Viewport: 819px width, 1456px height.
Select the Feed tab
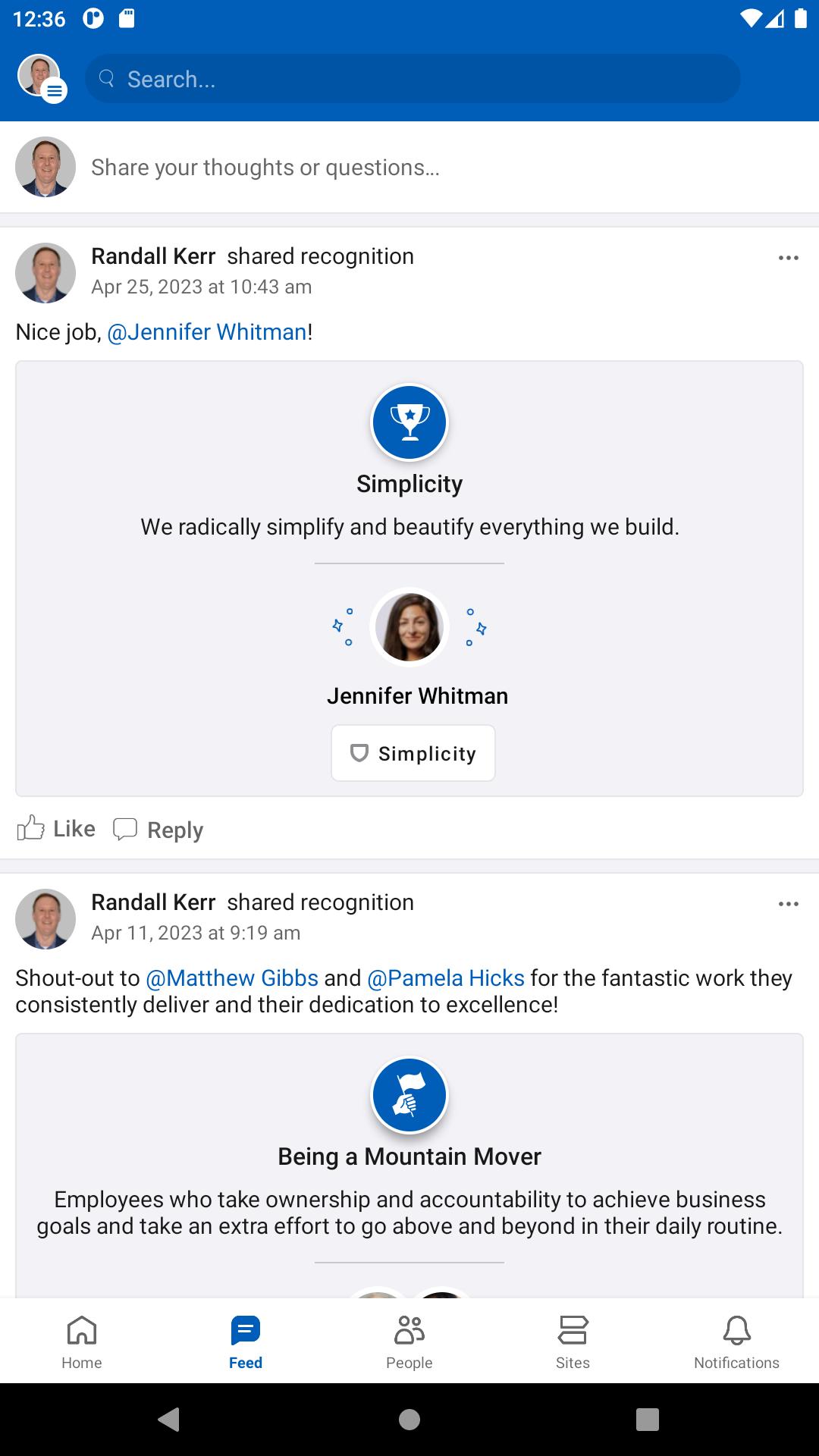246,1341
